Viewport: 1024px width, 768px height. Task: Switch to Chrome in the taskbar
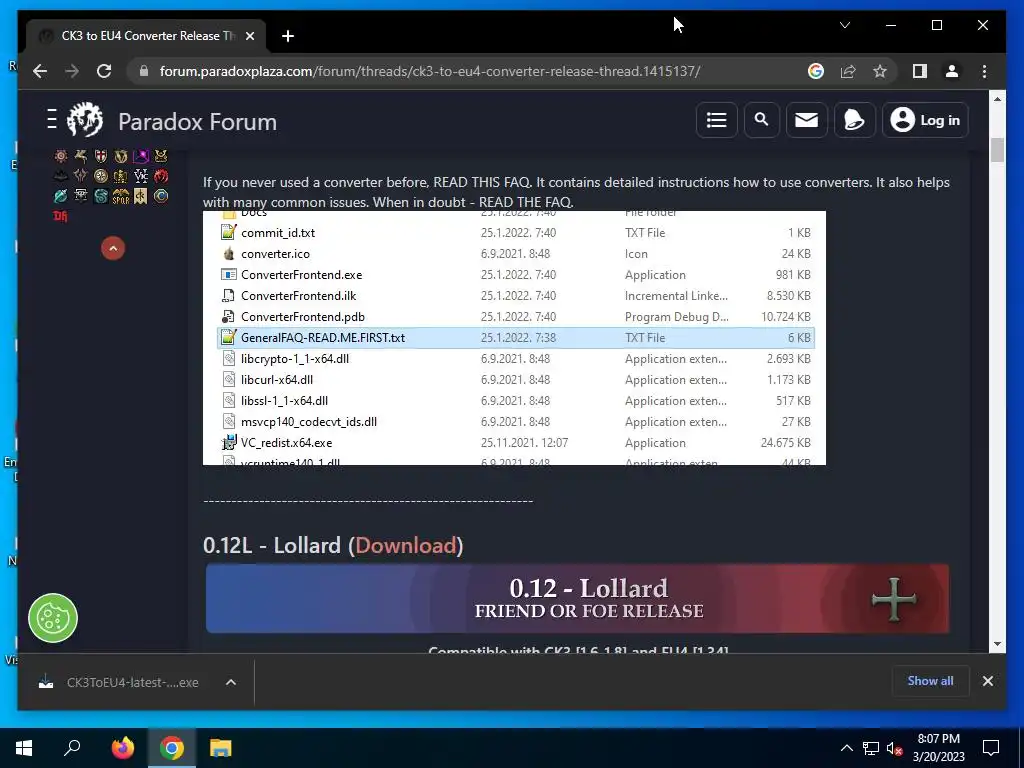coord(172,748)
